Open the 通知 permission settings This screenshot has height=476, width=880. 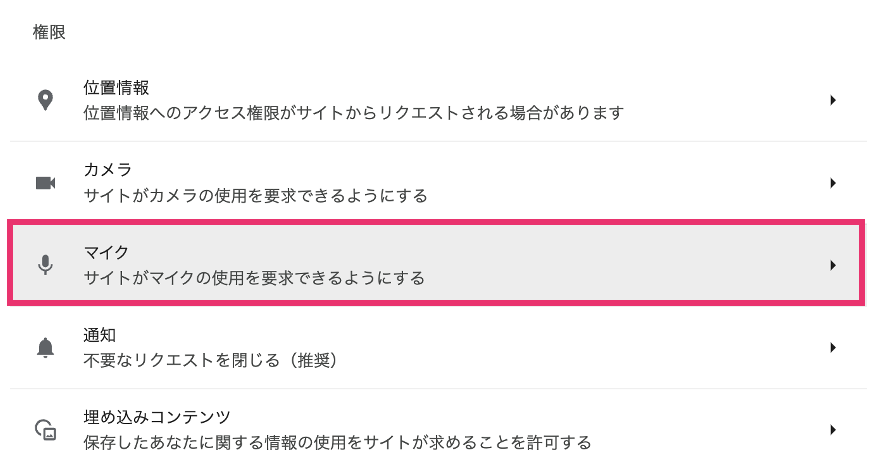coord(438,347)
